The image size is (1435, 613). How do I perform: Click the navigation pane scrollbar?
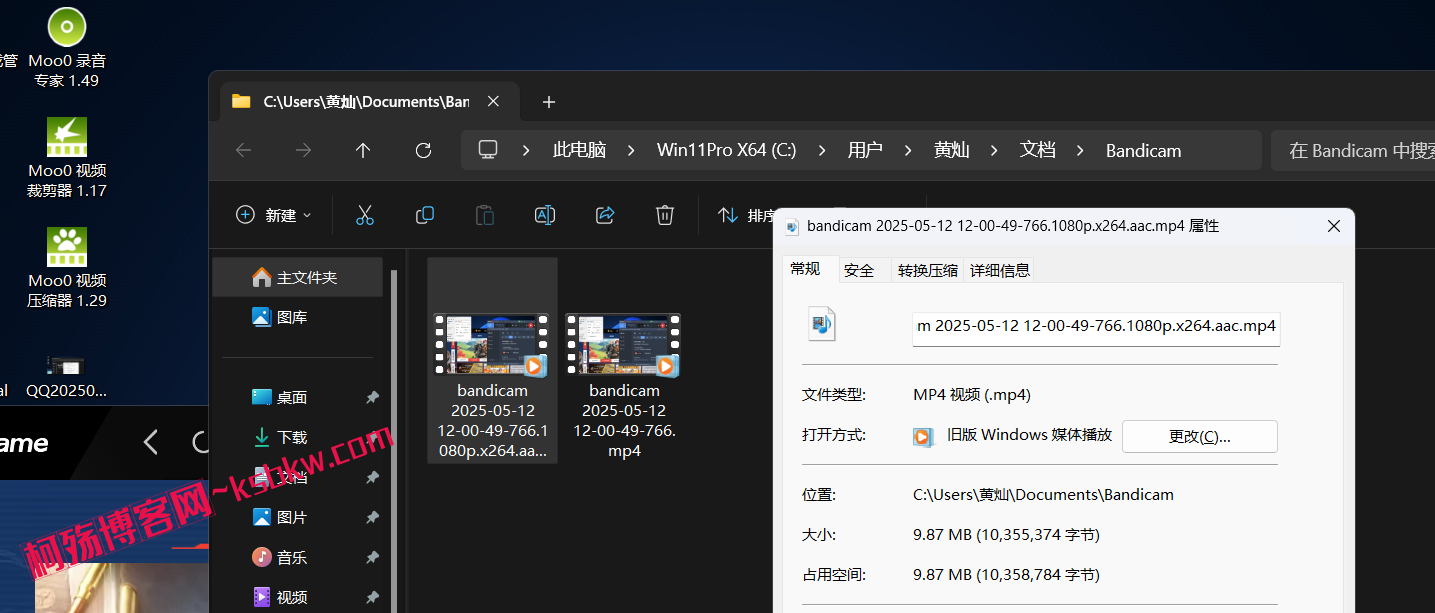point(394,440)
